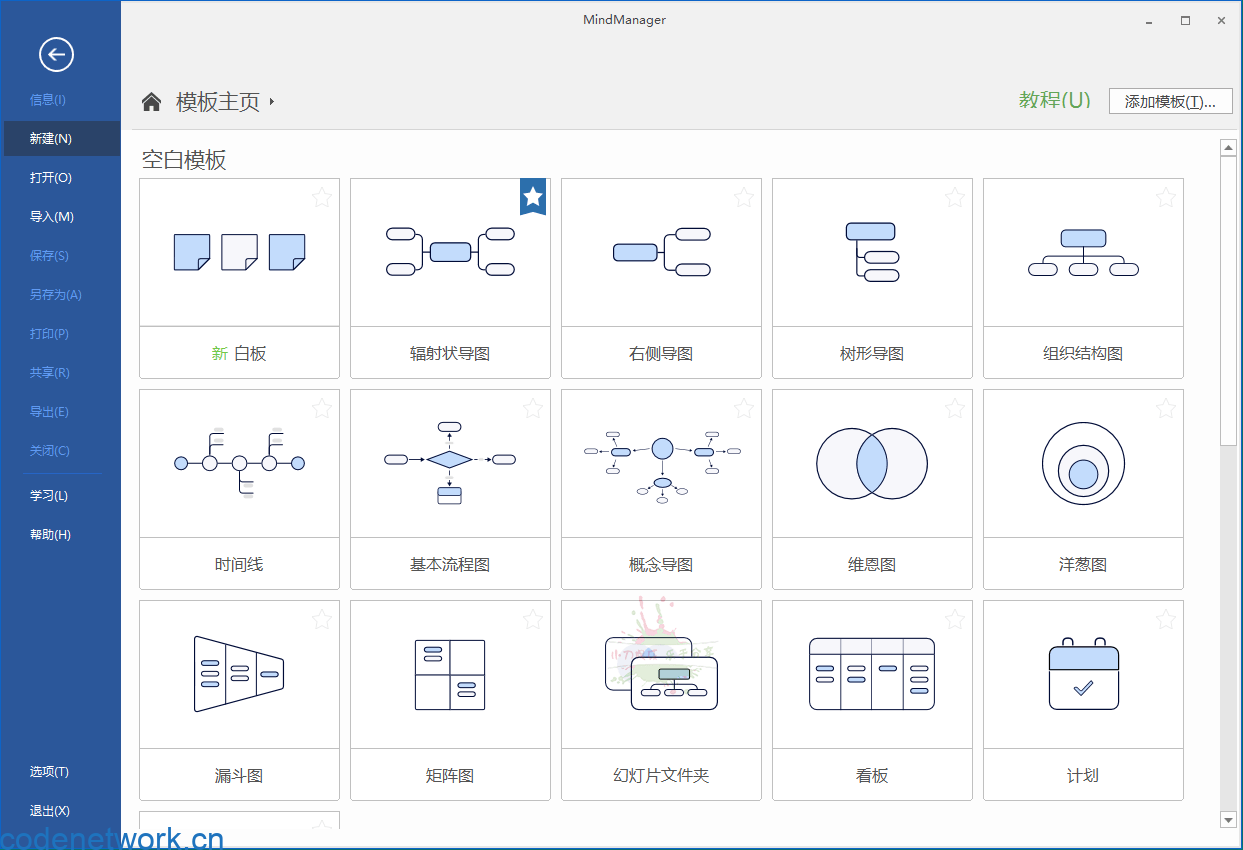This screenshot has width=1243, height=850.
Task: Unfavorite the 辐射状导图 template star
Action: (x=533, y=196)
